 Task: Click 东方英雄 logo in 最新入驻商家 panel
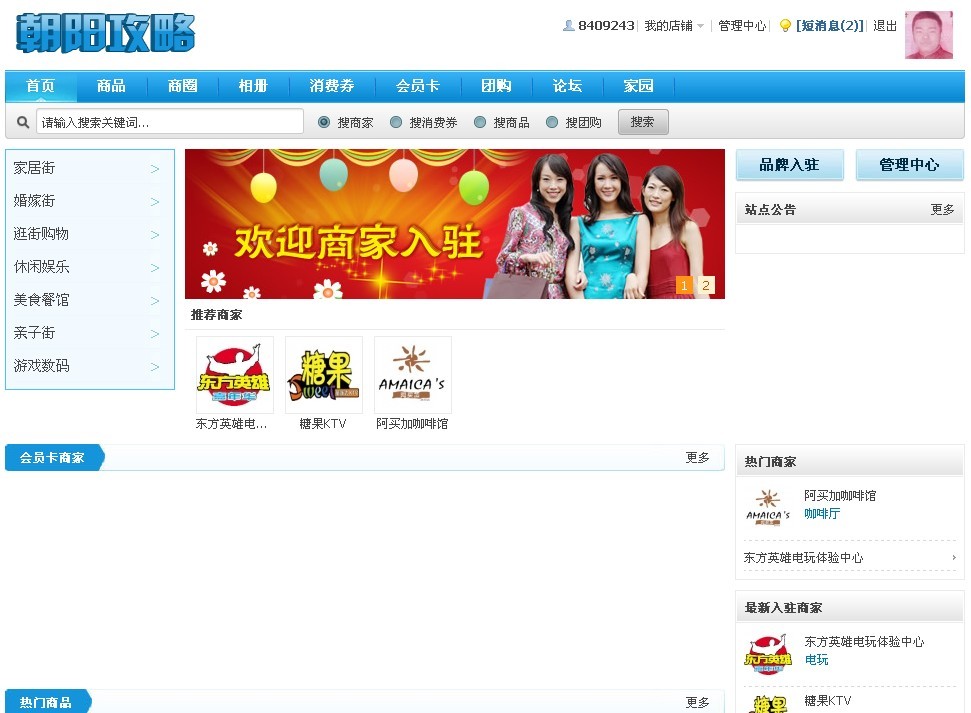click(x=768, y=654)
